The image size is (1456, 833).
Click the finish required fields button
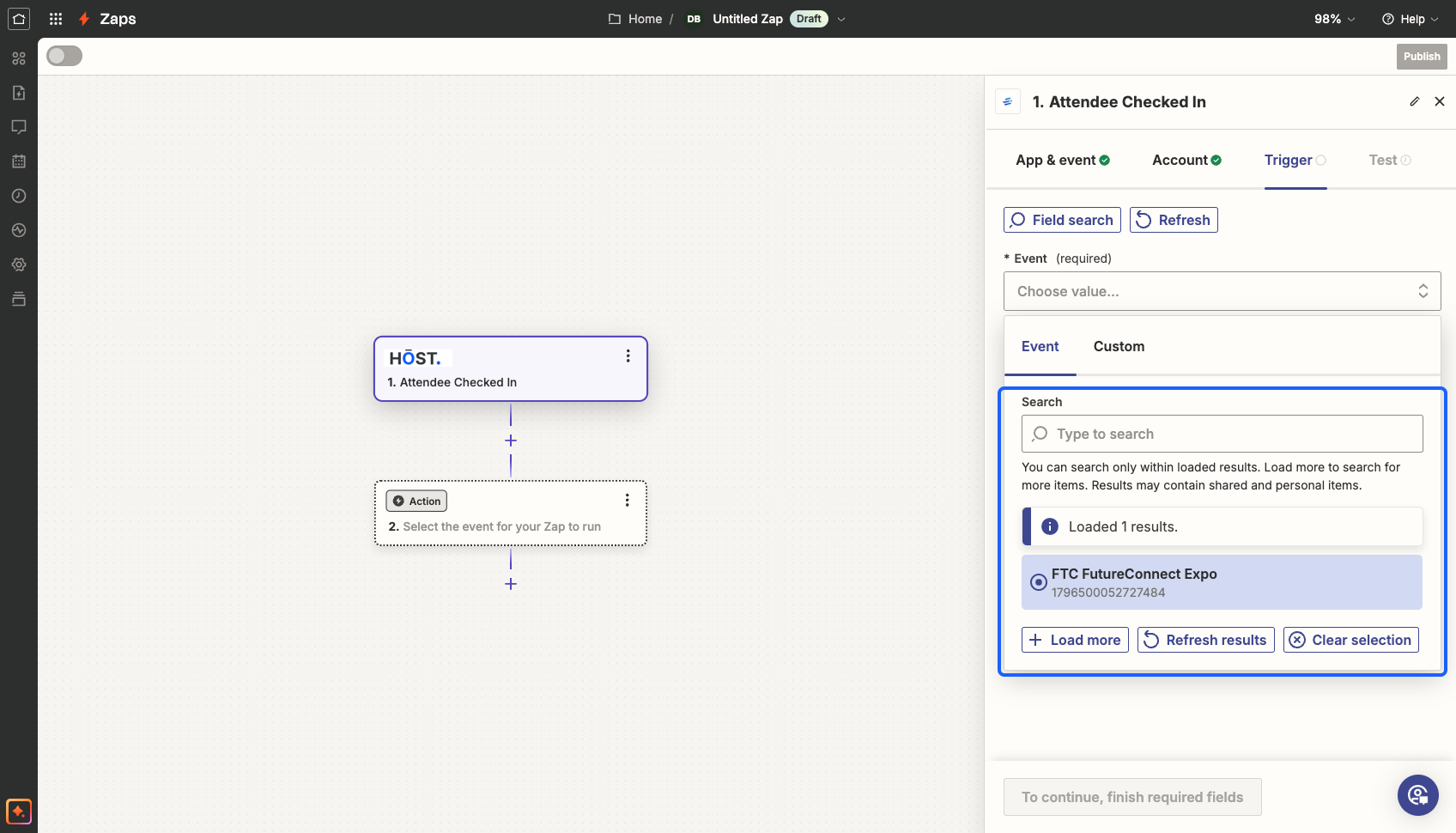click(x=1132, y=797)
